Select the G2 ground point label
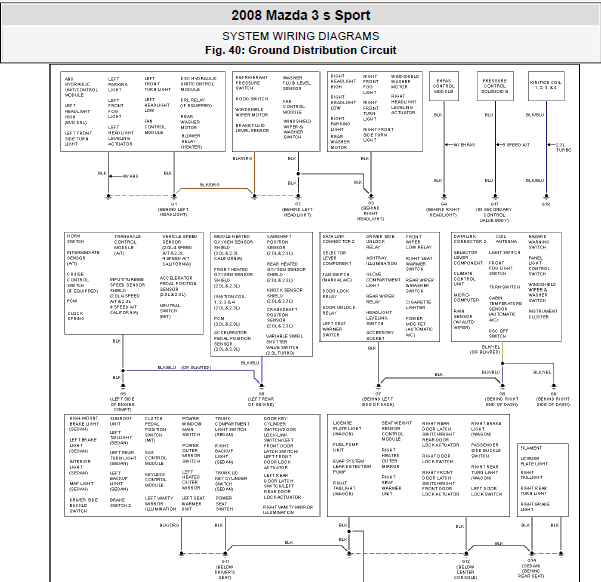The height and width of the screenshot is (582, 601). (297, 209)
